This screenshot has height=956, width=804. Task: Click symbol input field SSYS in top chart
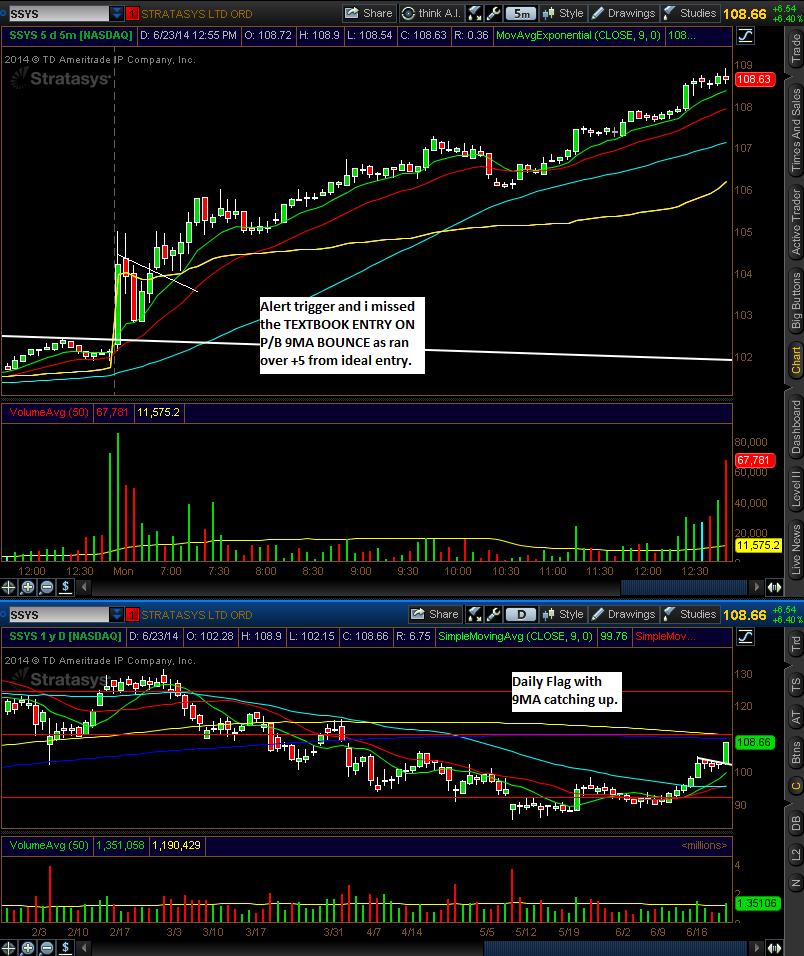click(x=59, y=13)
